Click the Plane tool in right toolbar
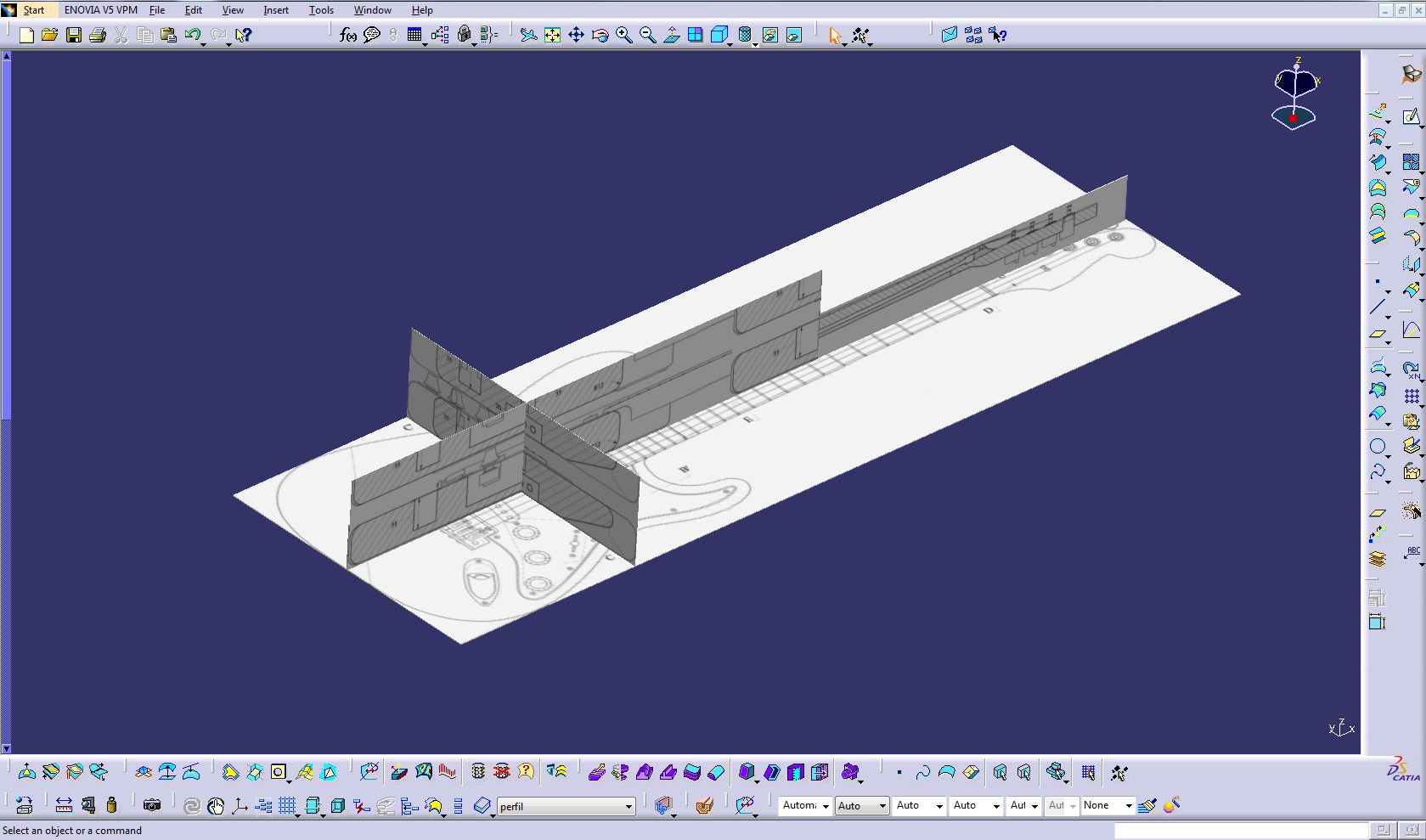This screenshot has height=840, width=1426. [x=1377, y=333]
